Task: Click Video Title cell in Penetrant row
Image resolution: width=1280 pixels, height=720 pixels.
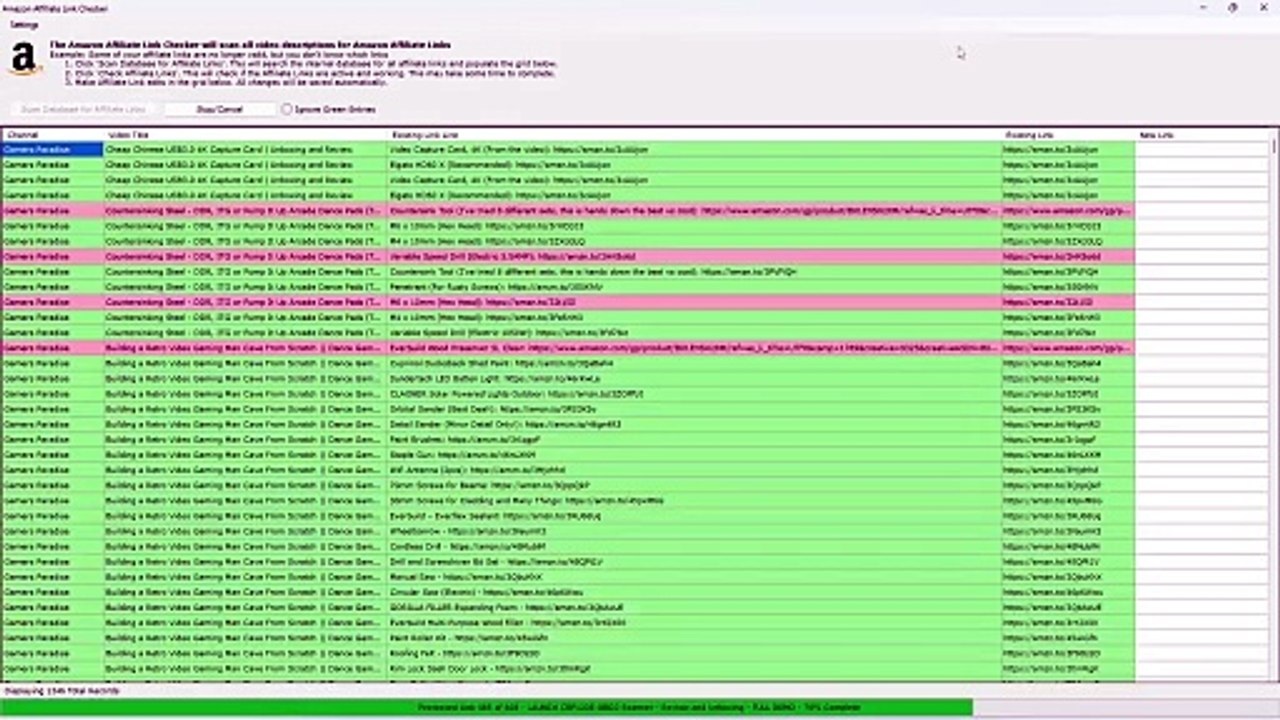Action: pyautogui.click(x=246, y=287)
